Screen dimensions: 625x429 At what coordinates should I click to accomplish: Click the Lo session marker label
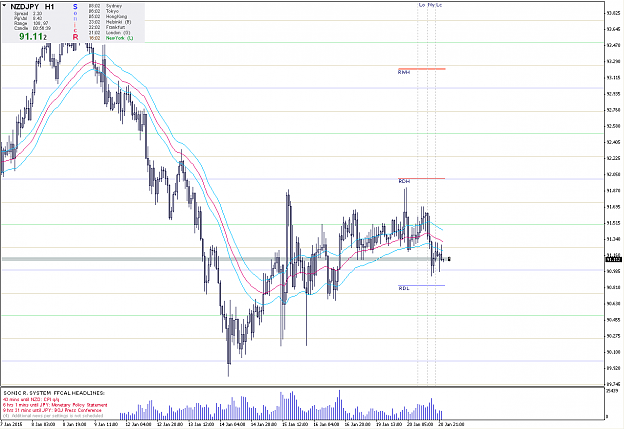422,5
